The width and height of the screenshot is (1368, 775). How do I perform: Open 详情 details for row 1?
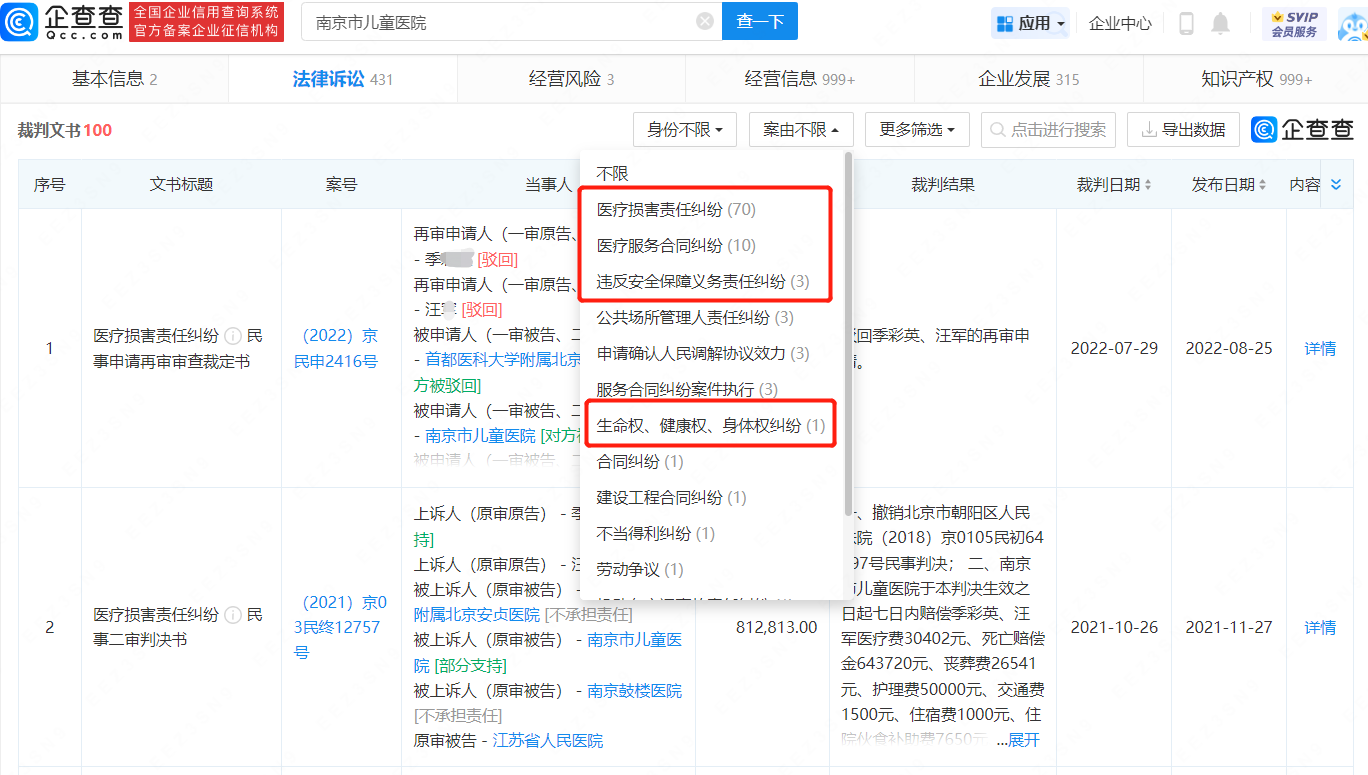(1320, 348)
